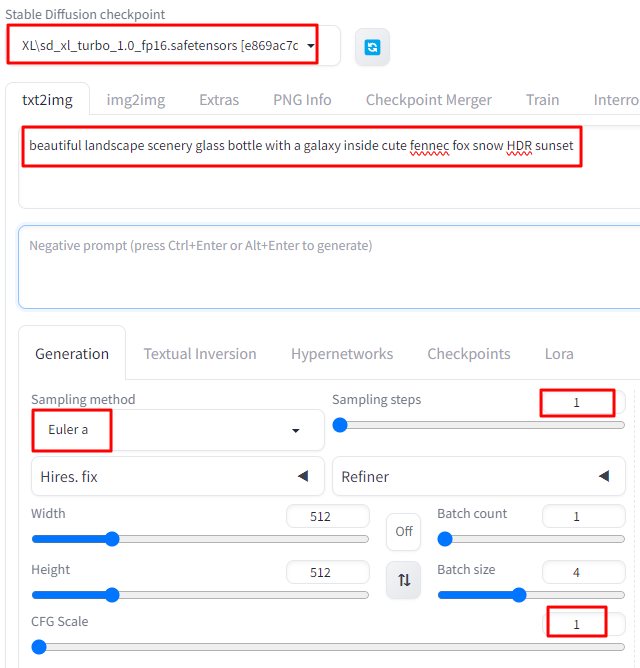Click into the Negative prompt field
Image resolution: width=640 pixels, height=668 pixels.
click(329, 267)
